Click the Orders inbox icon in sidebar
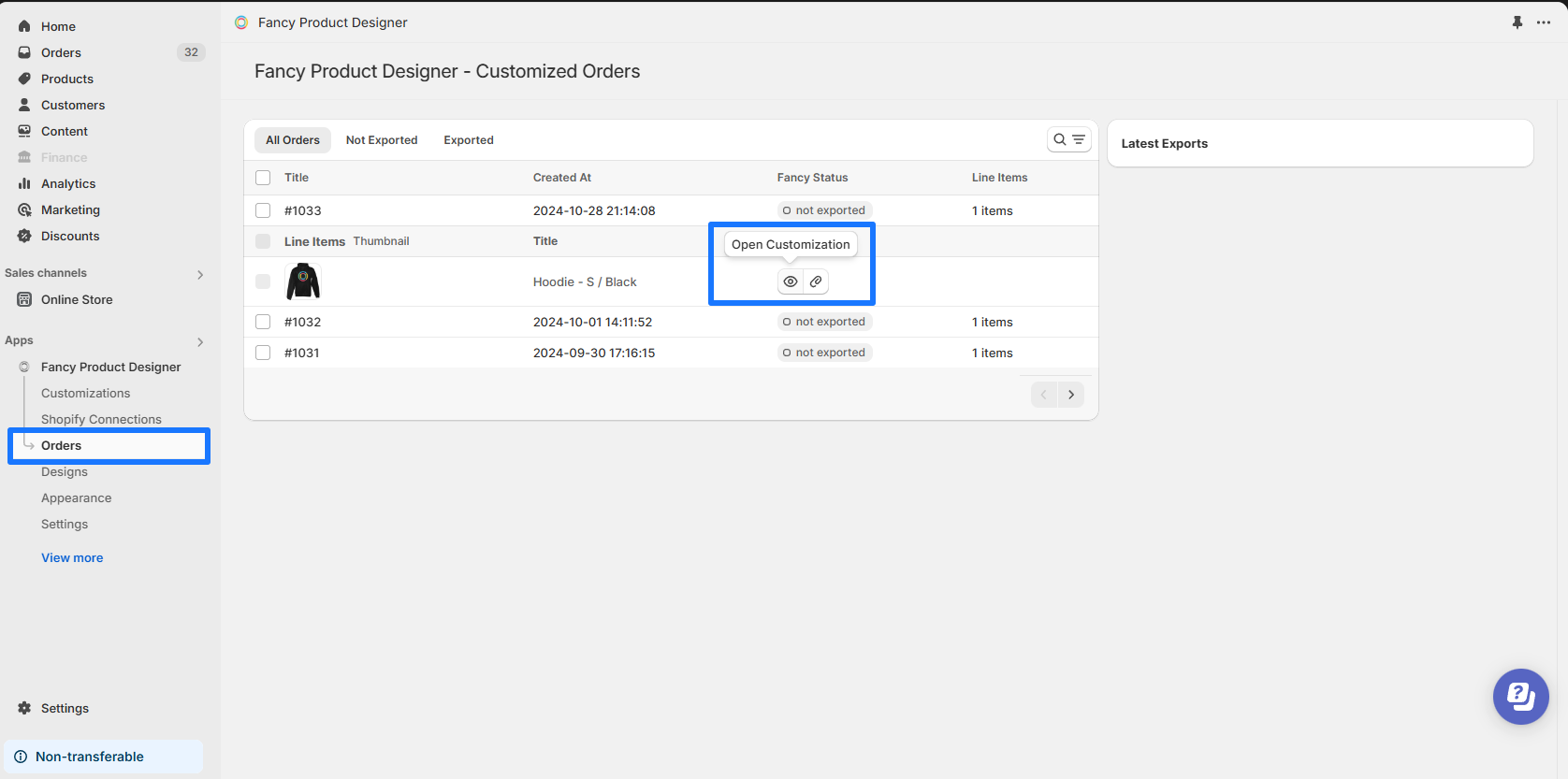The image size is (1568, 779). [x=24, y=52]
